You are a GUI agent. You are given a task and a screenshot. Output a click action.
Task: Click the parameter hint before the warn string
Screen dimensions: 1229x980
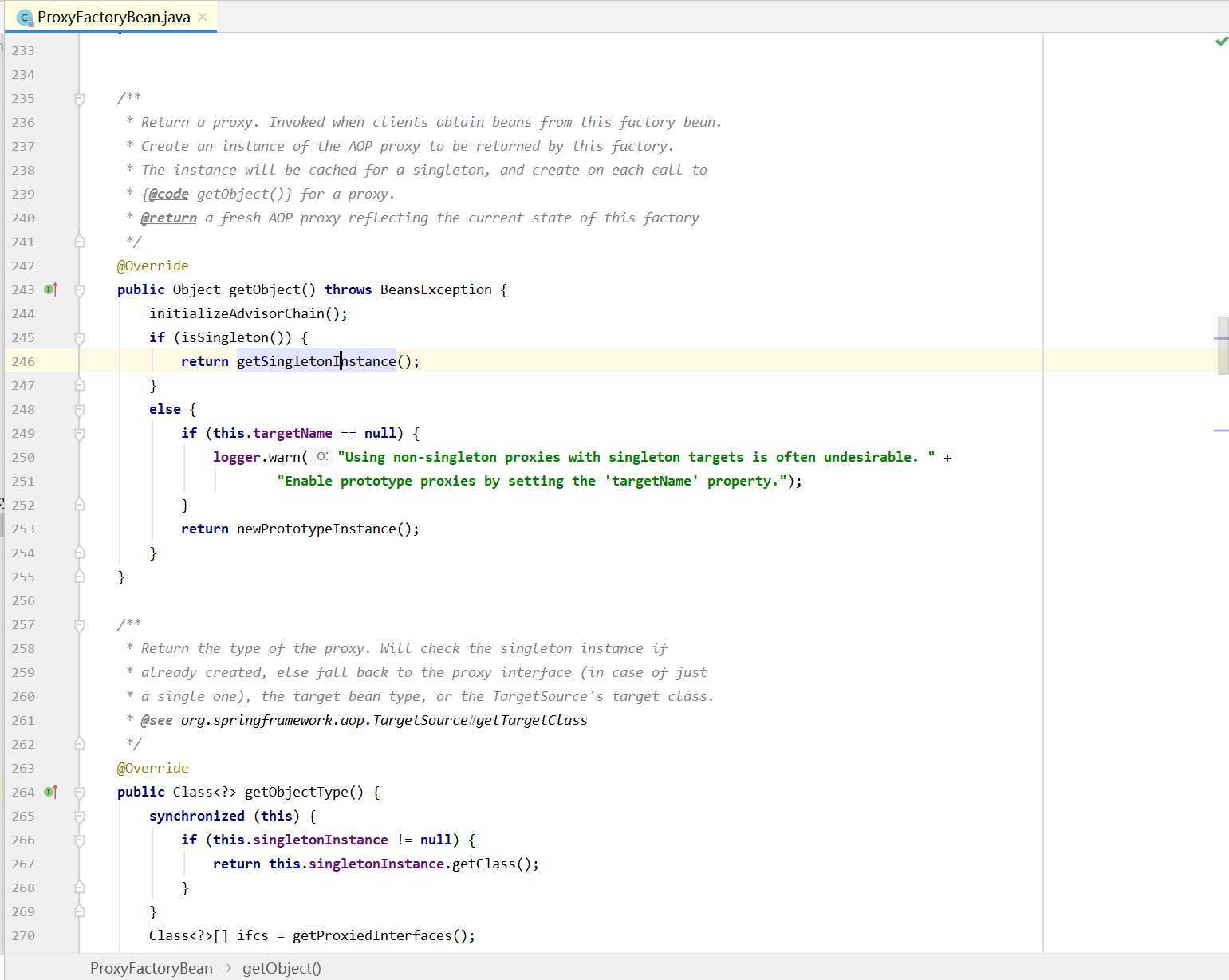321,457
